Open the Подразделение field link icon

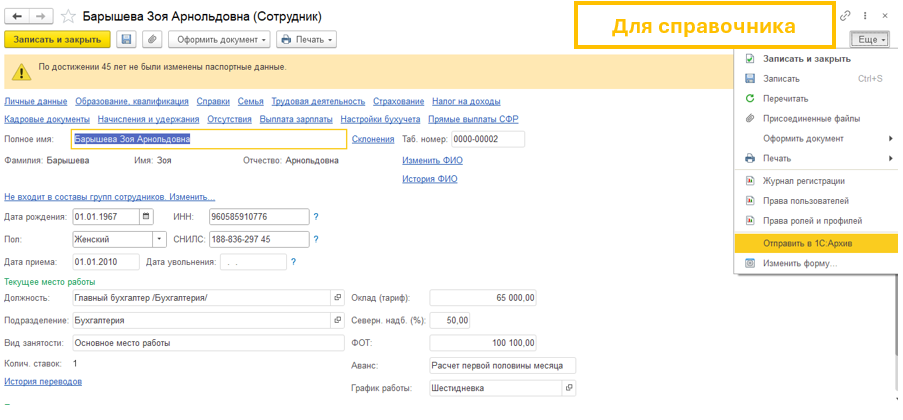tap(337, 320)
